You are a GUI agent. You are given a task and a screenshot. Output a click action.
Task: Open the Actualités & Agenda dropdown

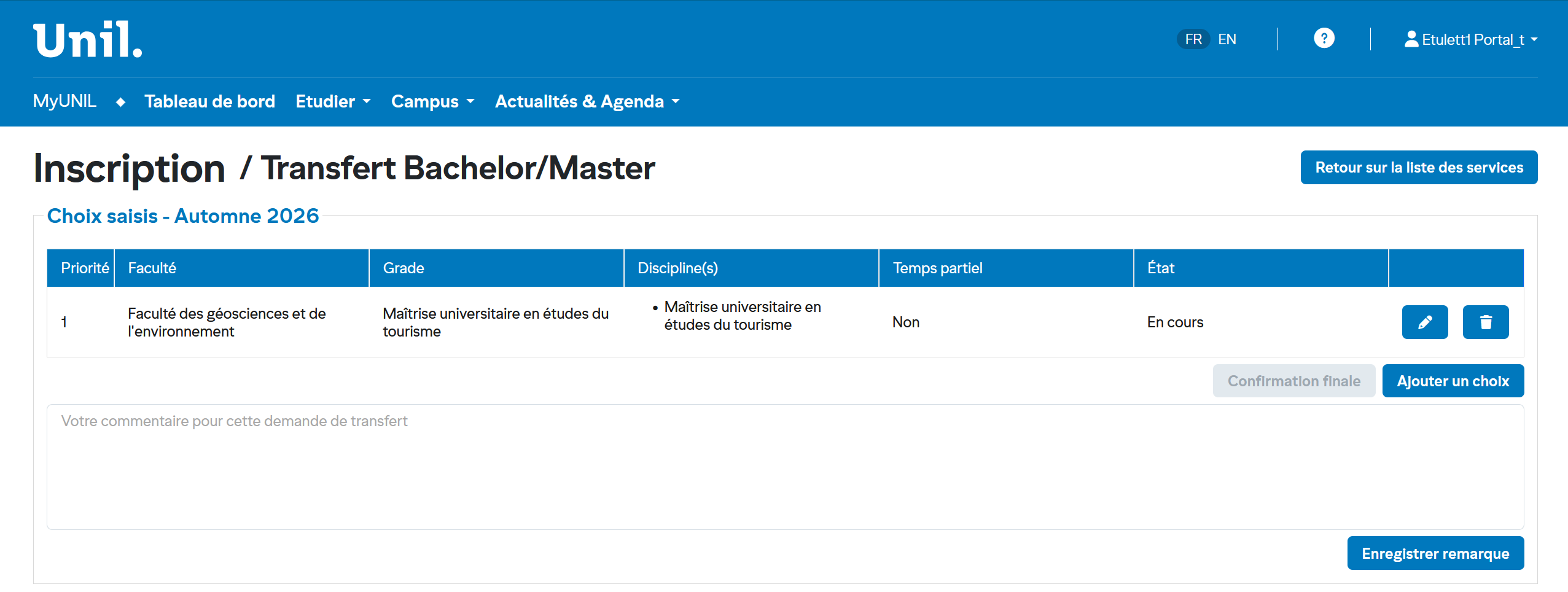[587, 101]
